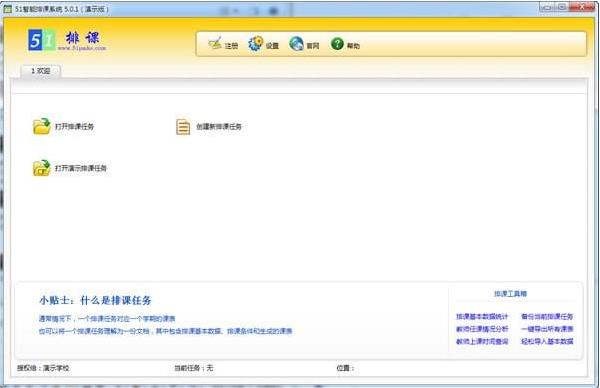This screenshot has height=388, width=600.
Task: Click the 注册 register pen icon
Action: [x=215, y=44]
